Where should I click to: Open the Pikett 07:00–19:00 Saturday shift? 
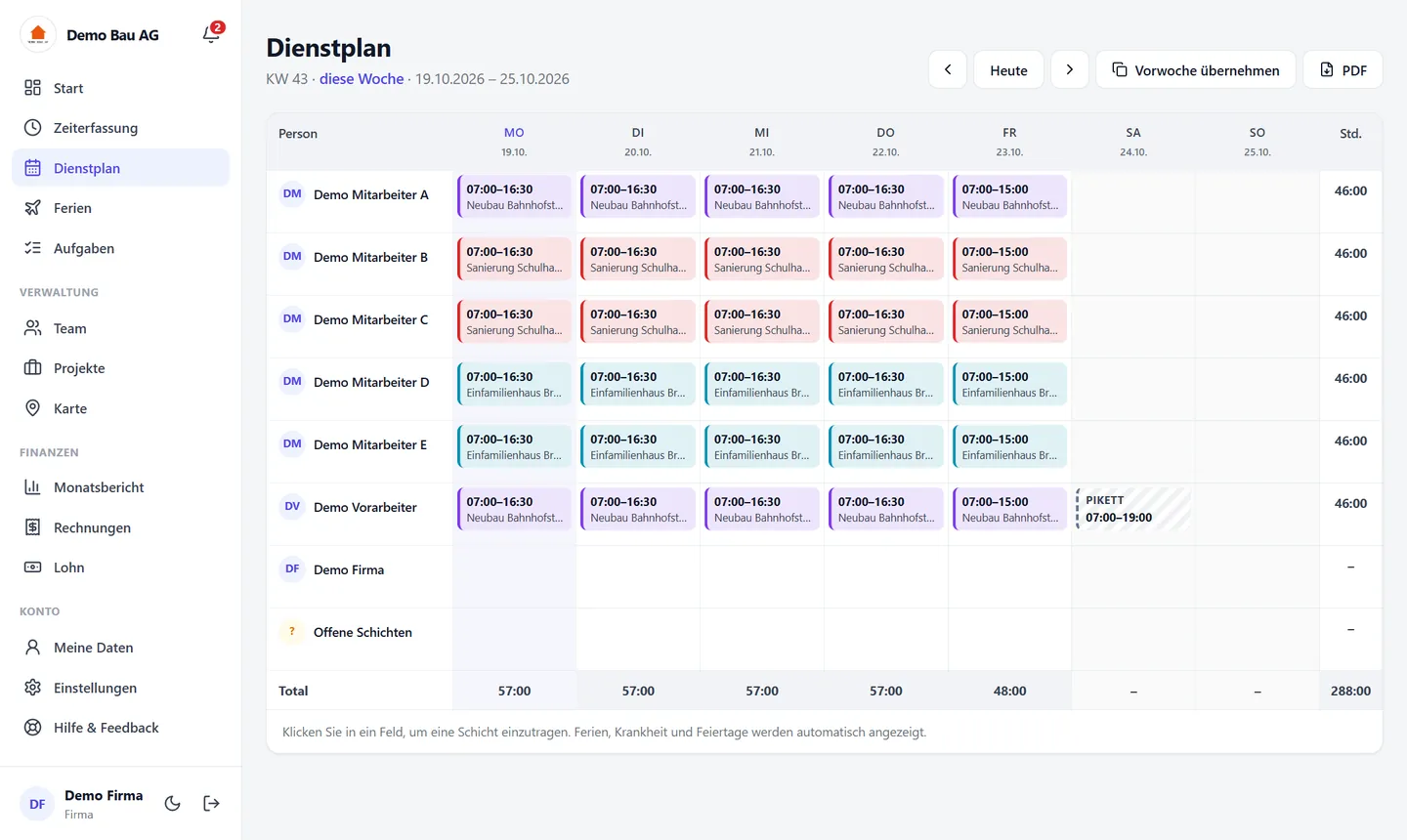point(1133,509)
